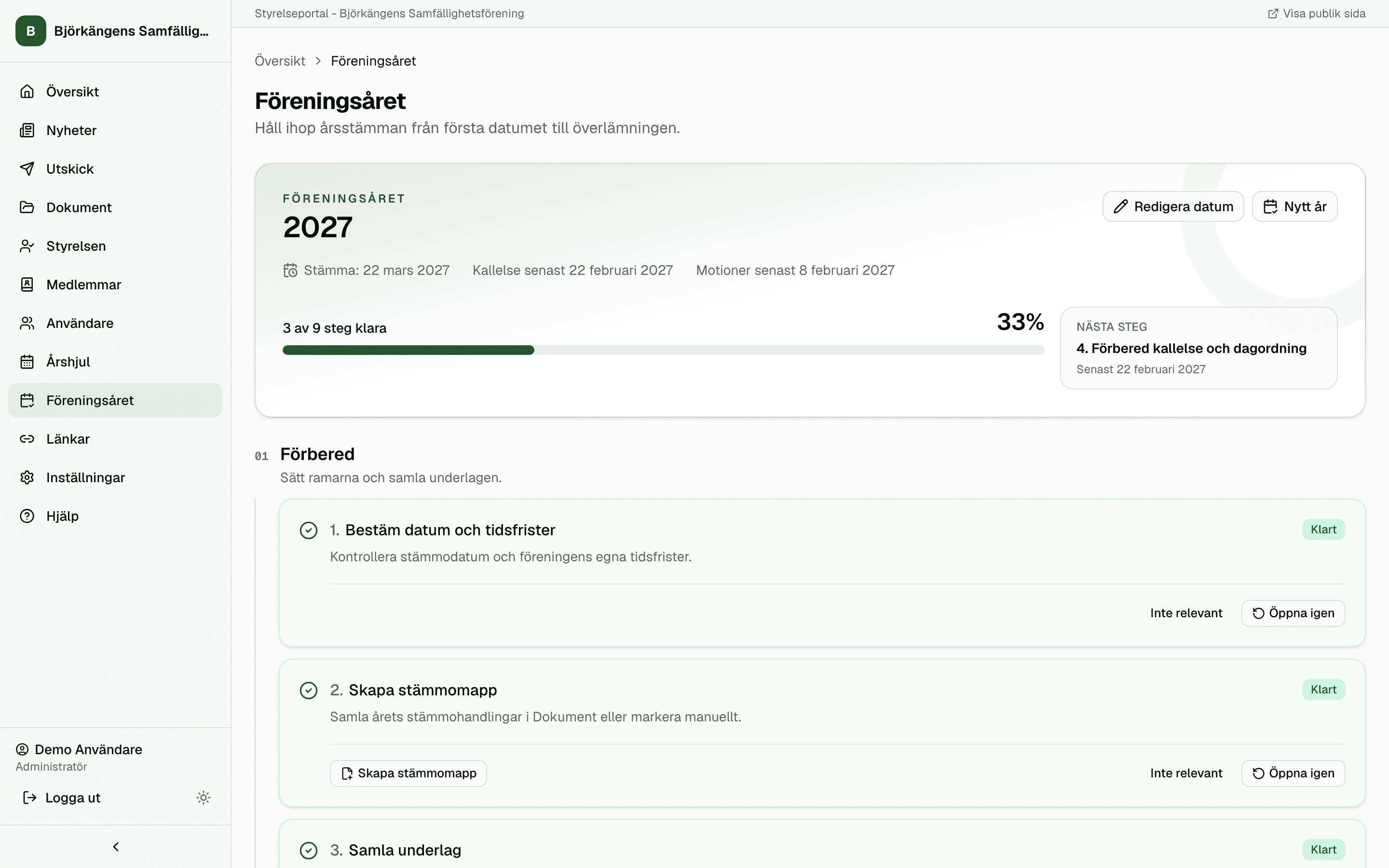The image size is (1389, 868).
Task: Click the 3 av 9 steg progress bar
Action: [x=663, y=350]
